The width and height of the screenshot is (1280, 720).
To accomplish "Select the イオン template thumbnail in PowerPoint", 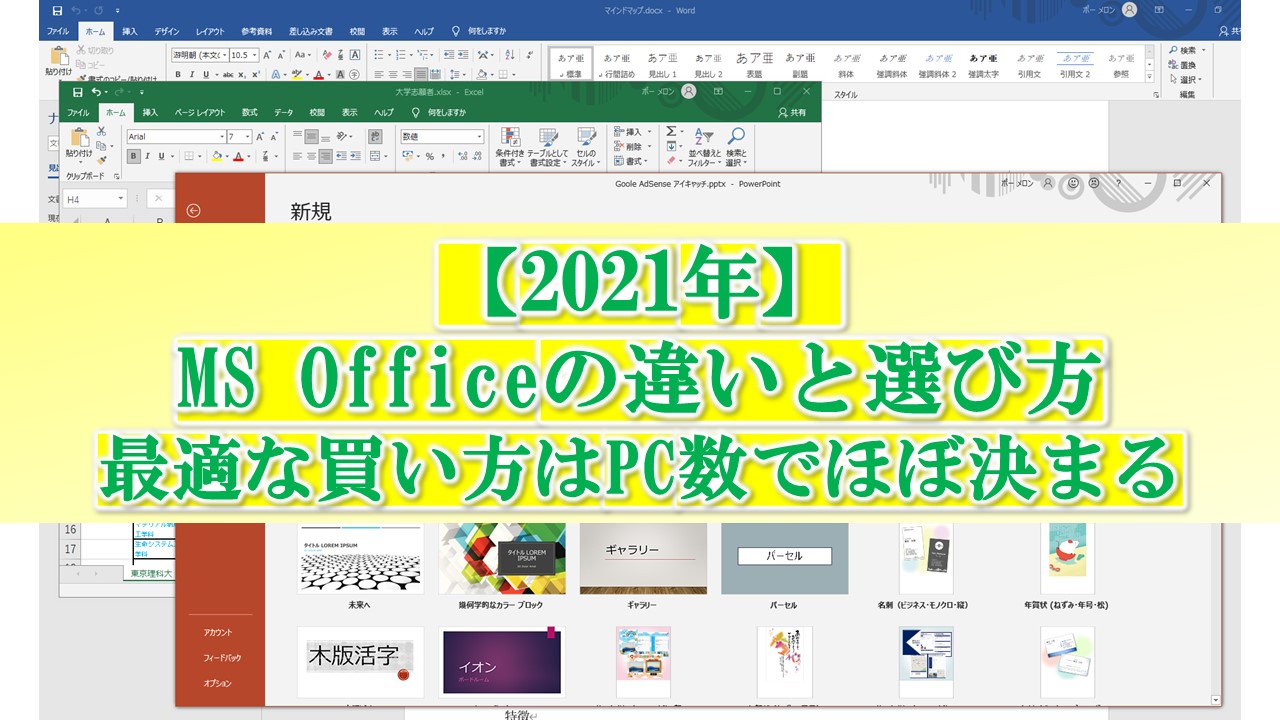I will click(502, 661).
